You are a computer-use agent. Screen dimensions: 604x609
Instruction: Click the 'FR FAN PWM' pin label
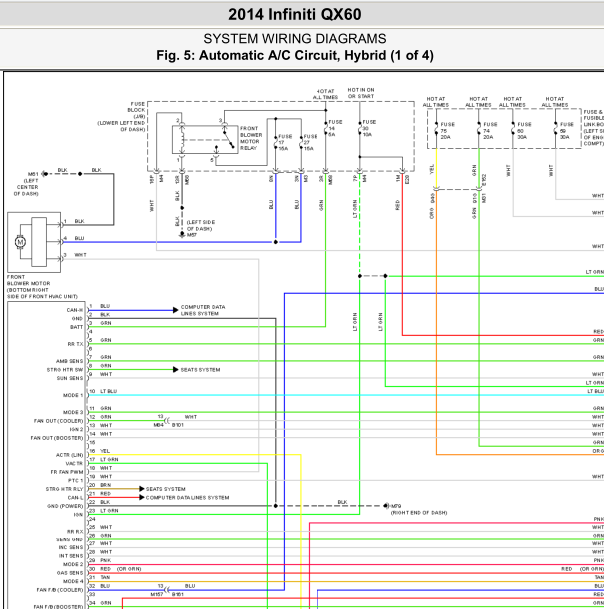tap(67, 472)
